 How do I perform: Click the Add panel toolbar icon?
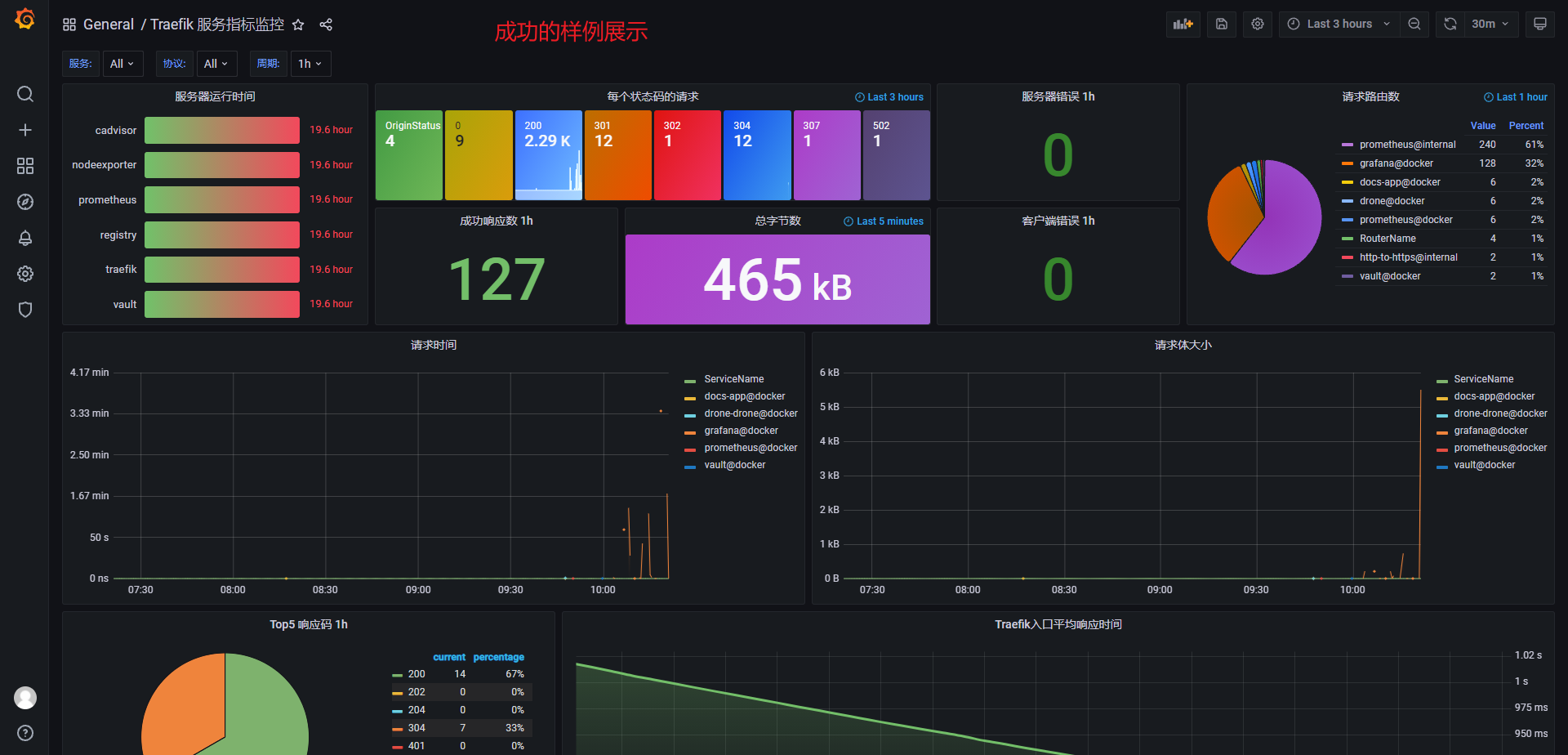[x=1183, y=24]
